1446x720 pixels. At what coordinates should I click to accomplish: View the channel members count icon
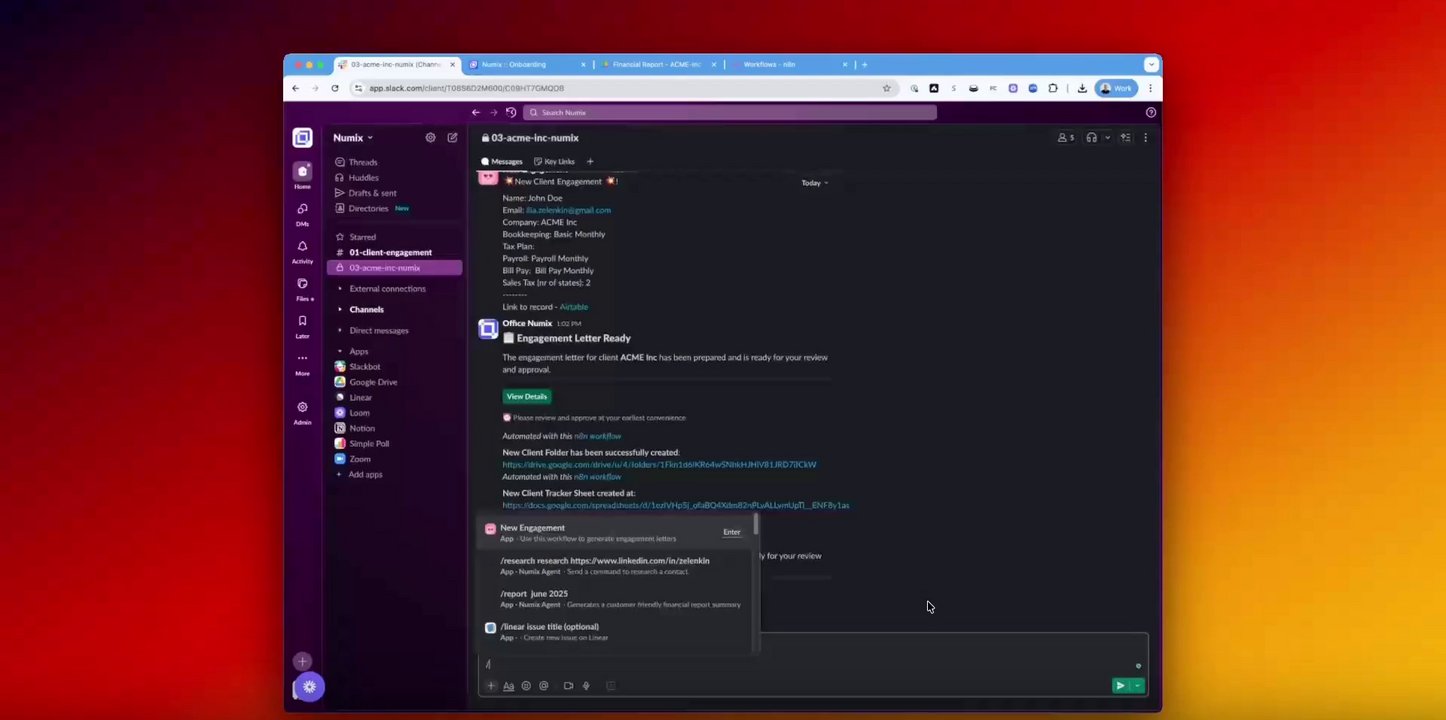point(1066,138)
